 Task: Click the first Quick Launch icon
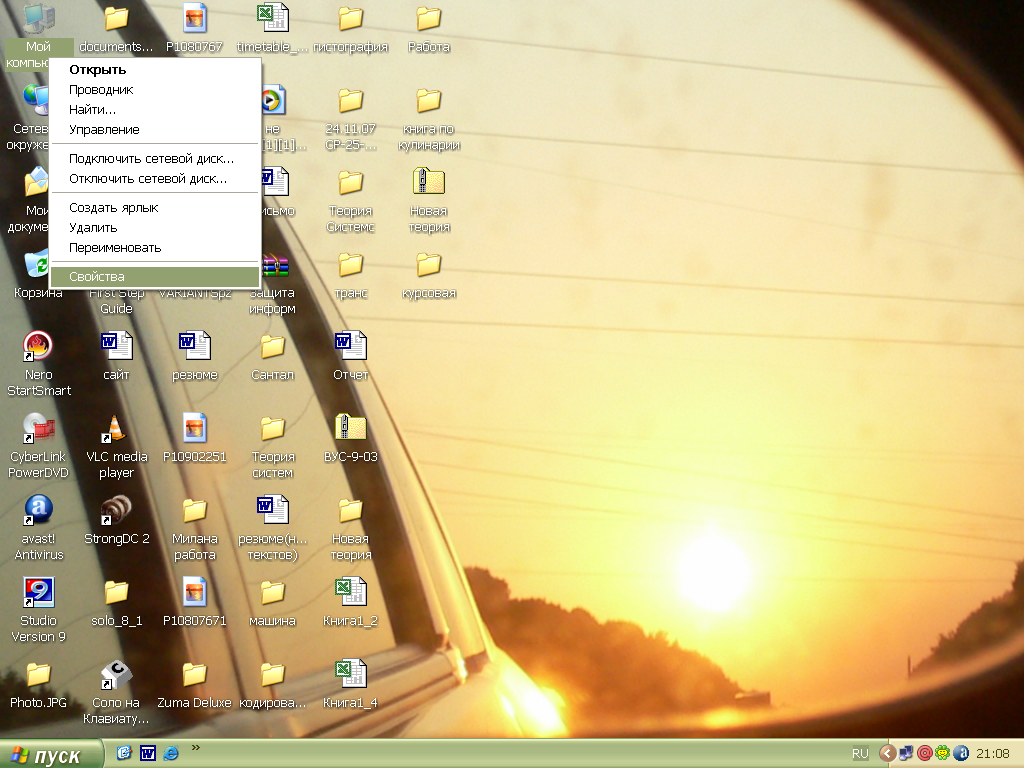(124, 753)
